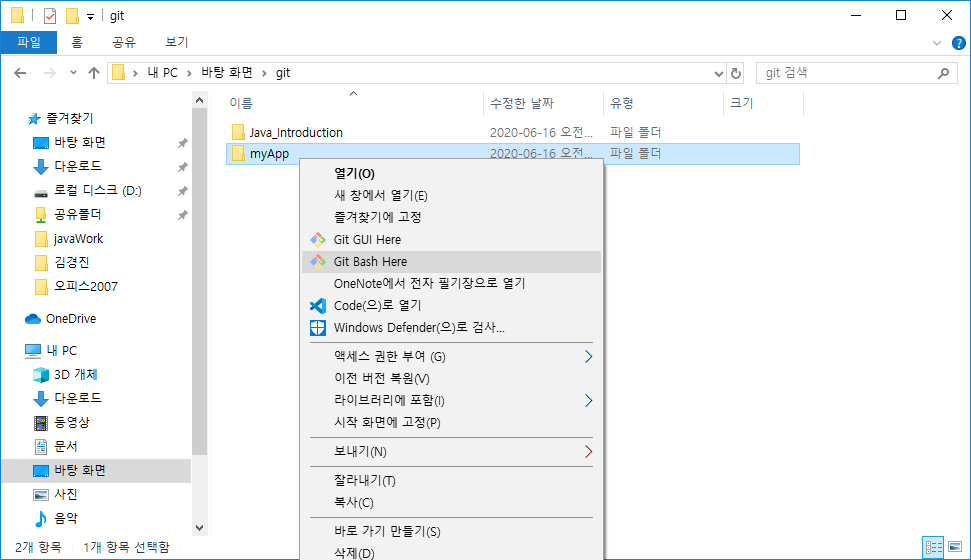Viewport: 971px width, 560px height.
Task: Click chevron after 내 PC in address bar
Action: tap(189, 74)
